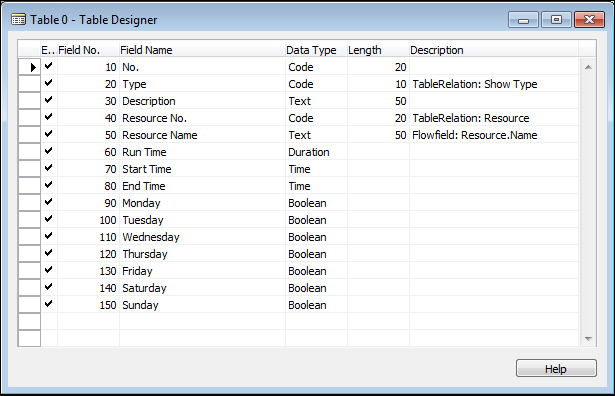Screen dimensions: 615x396
Task: Click Field No. 100 cell
Action: click(x=88, y=220)
